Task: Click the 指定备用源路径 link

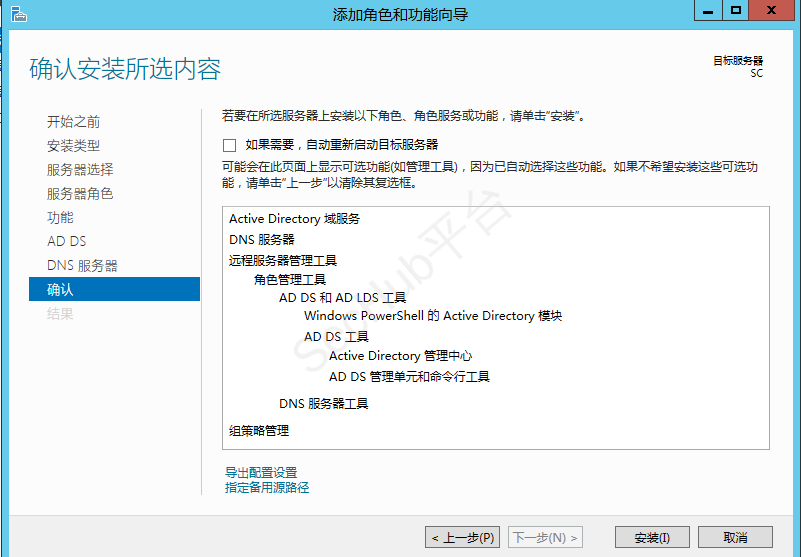Action: [267, 488]
